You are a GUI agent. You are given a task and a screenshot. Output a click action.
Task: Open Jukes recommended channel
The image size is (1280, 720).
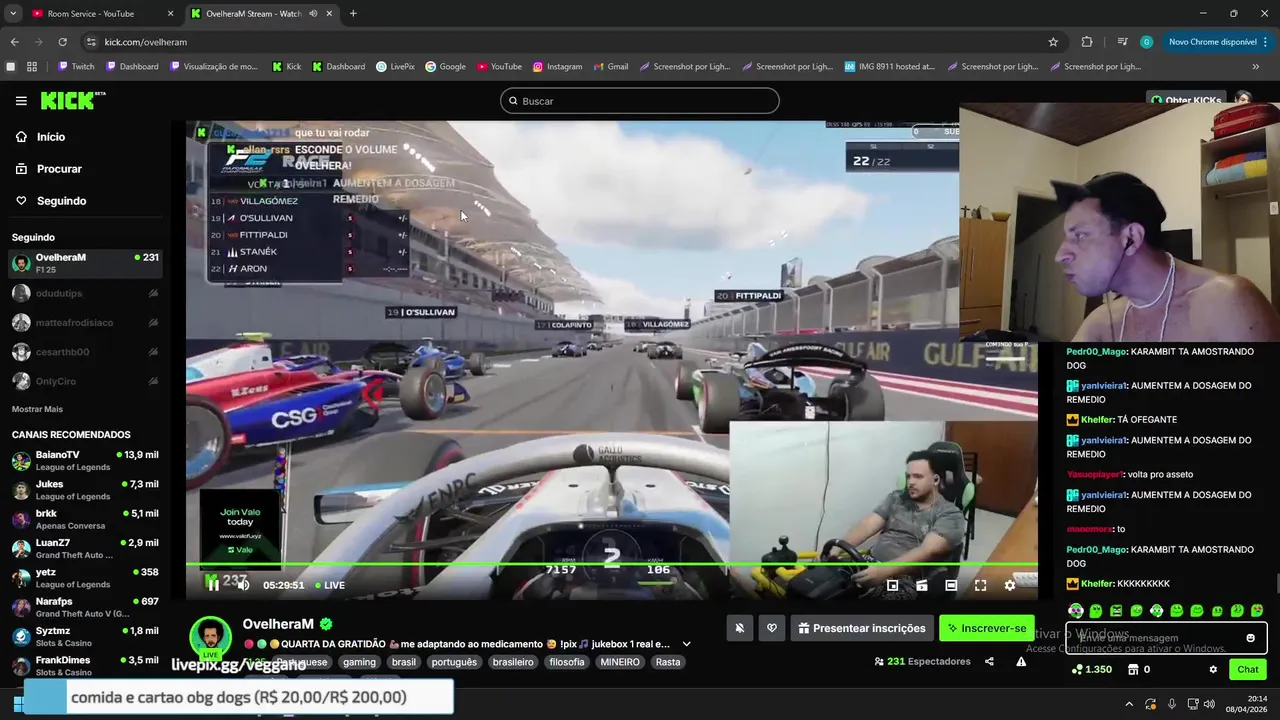point(85,490)
